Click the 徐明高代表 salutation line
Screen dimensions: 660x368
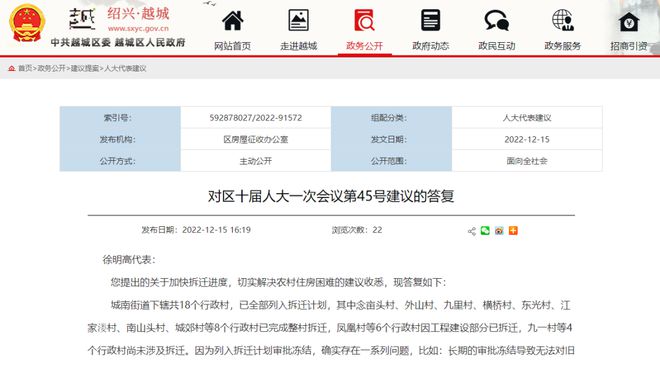(129, 260)
